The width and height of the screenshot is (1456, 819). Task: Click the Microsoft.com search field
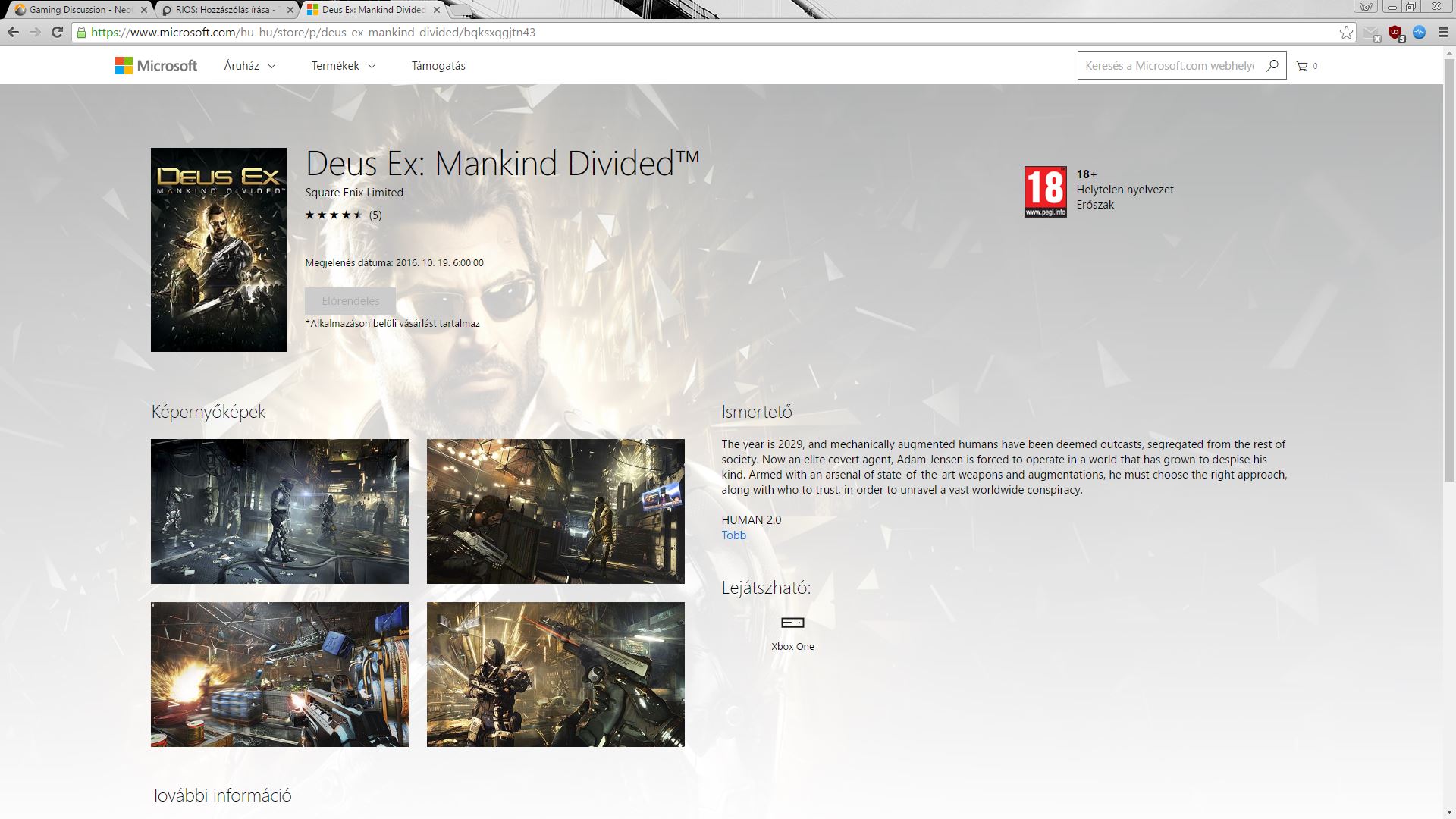click(1168, 66)
